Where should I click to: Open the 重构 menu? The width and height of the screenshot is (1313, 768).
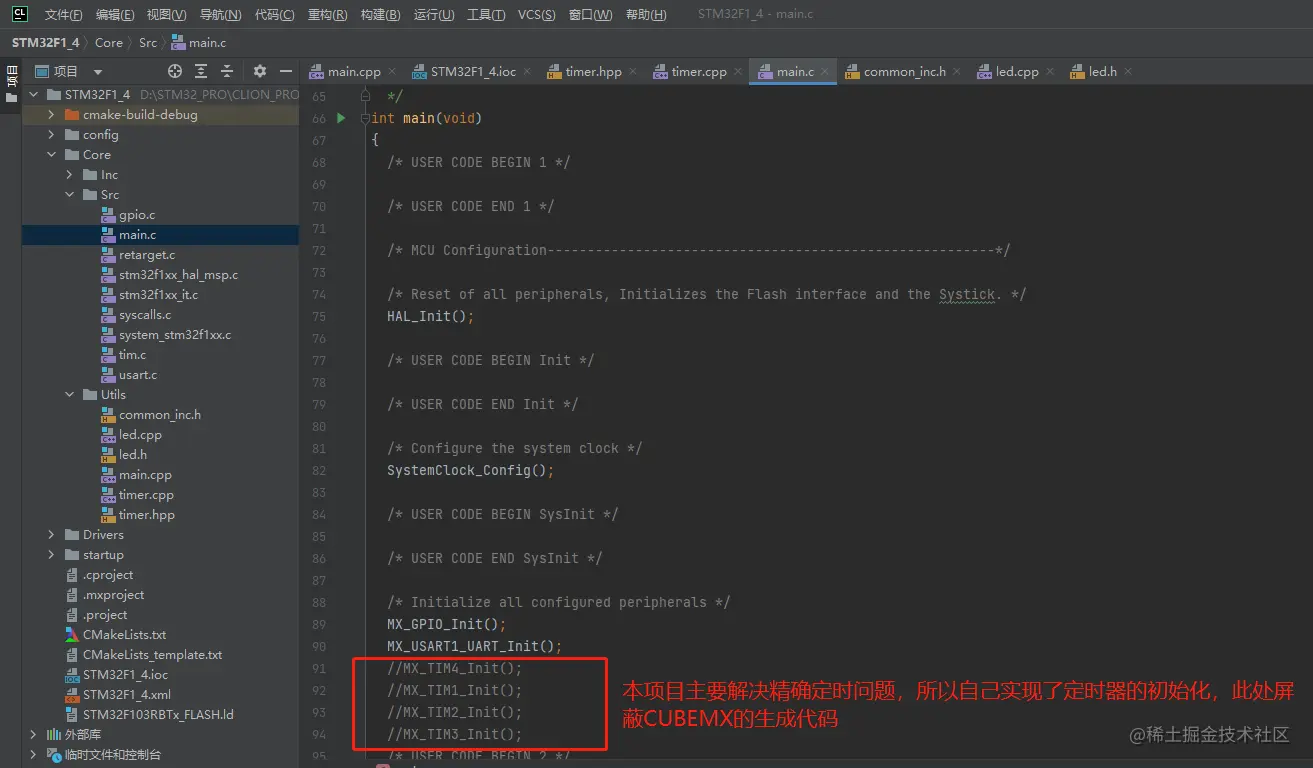click(327, 15)
